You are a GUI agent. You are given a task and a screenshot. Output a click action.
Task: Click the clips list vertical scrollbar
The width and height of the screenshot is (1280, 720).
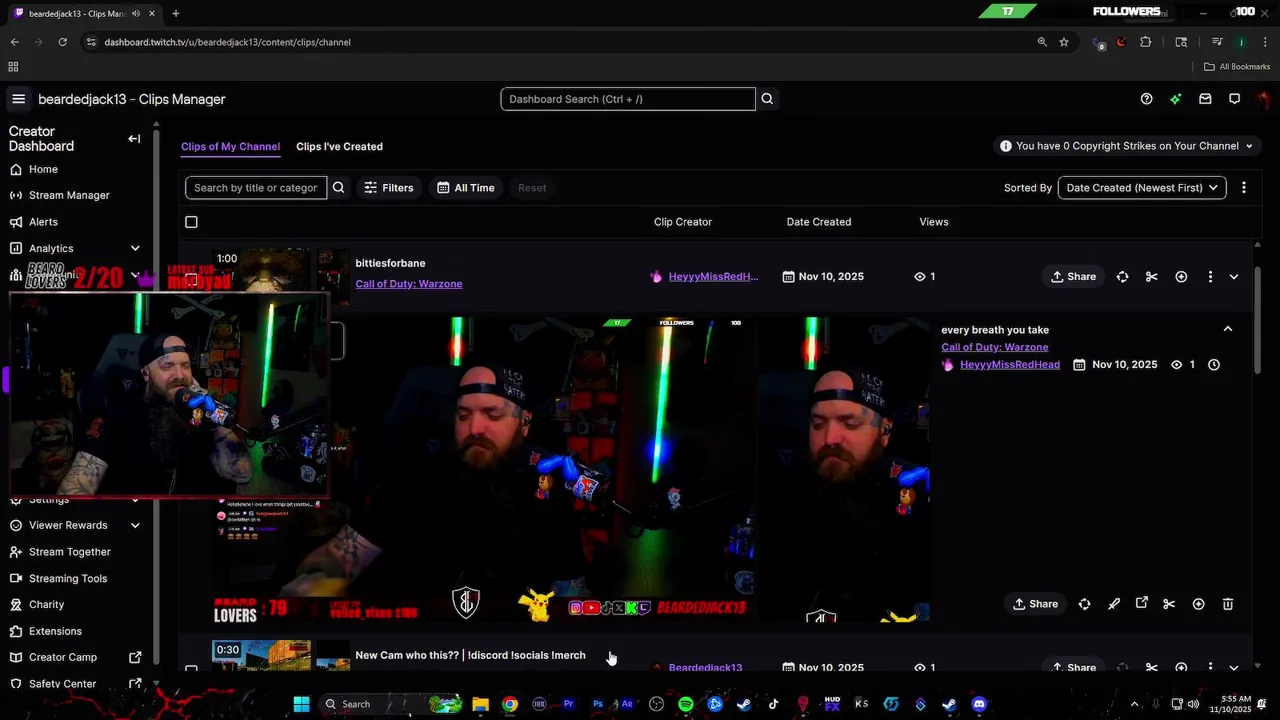click(x=1256, y=320)
